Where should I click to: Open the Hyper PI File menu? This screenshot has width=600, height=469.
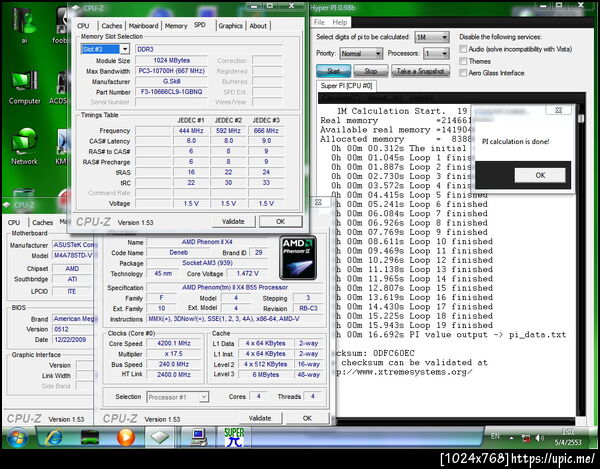(319, 22)
